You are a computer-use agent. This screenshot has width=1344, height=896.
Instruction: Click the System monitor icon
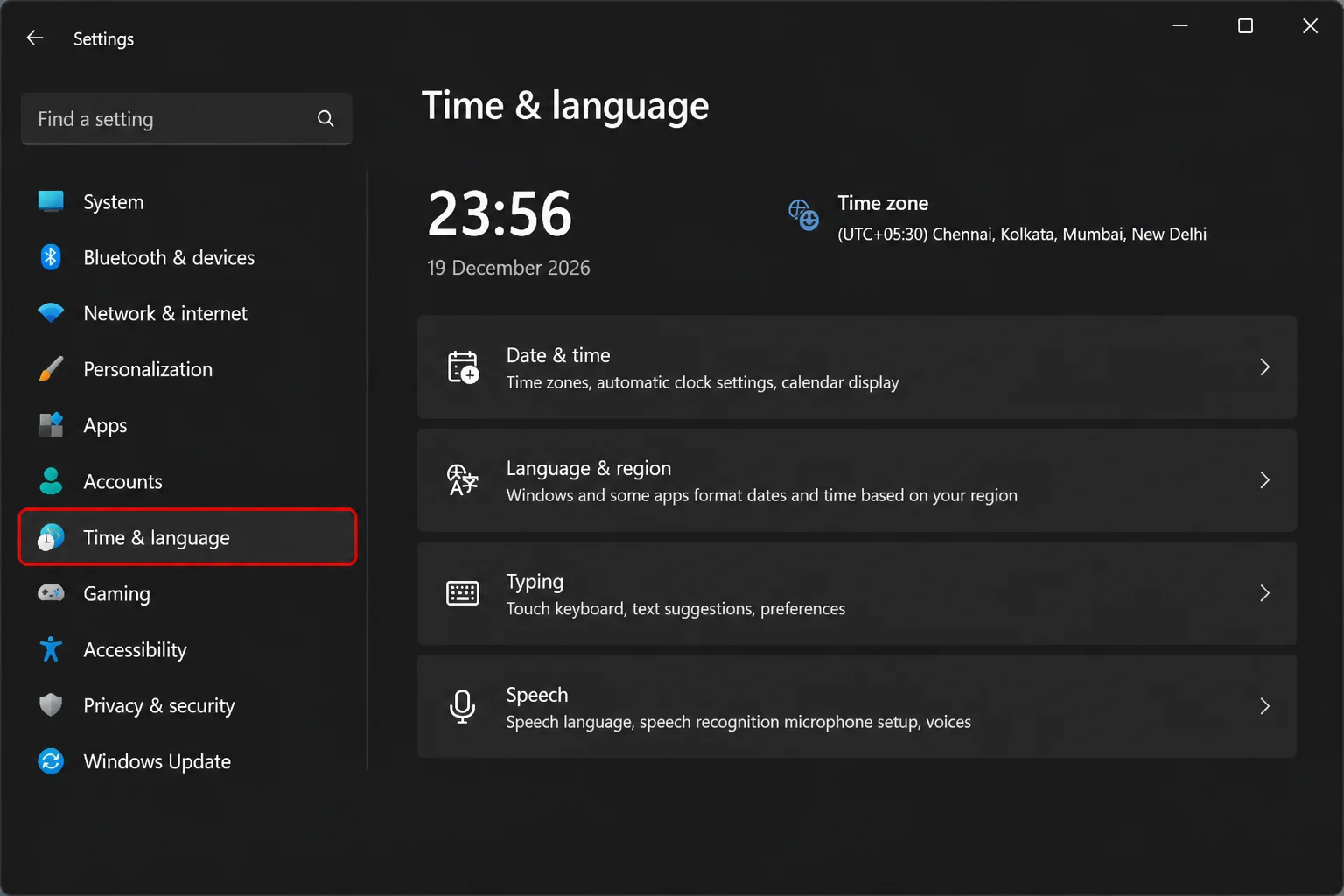pyautogui.click(x=51, y=201)
